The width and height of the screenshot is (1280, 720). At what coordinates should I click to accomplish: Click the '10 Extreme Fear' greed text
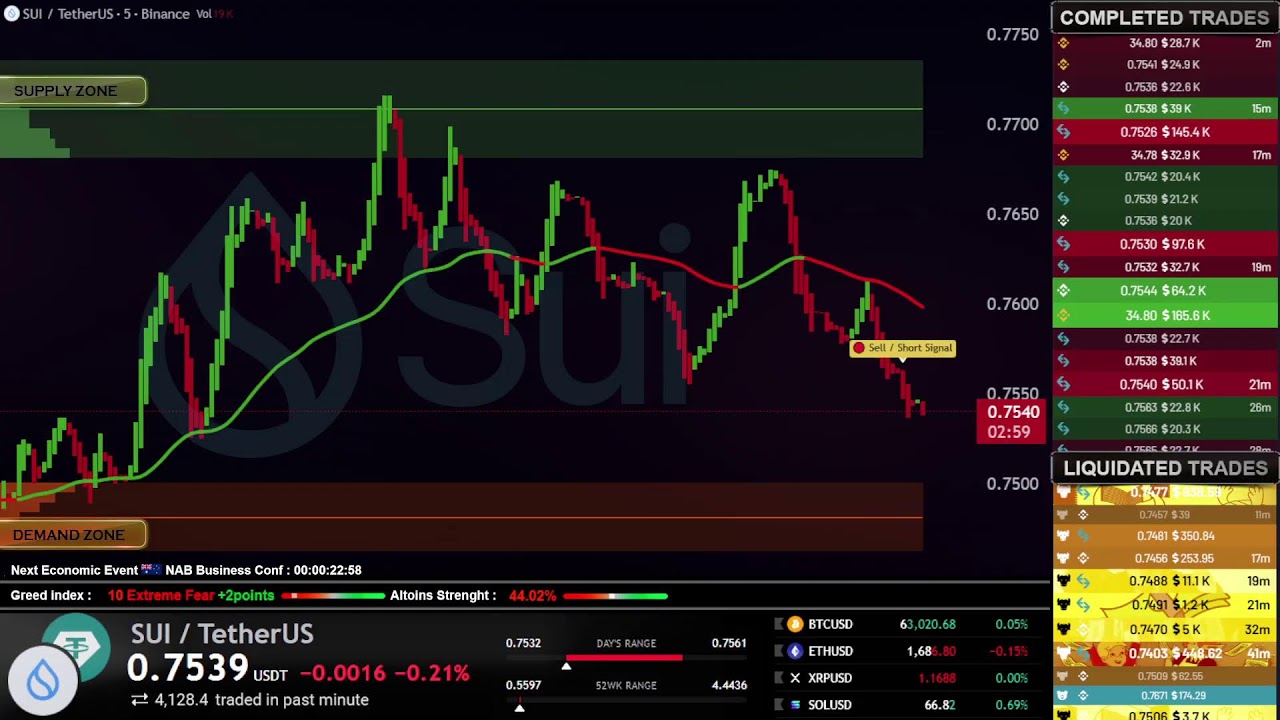click(x=161, y=596)
